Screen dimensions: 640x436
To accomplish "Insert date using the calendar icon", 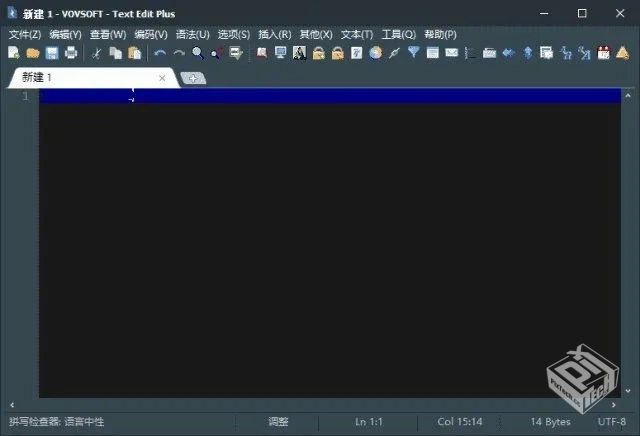I will pyautogui.click(x=603, y=53).
